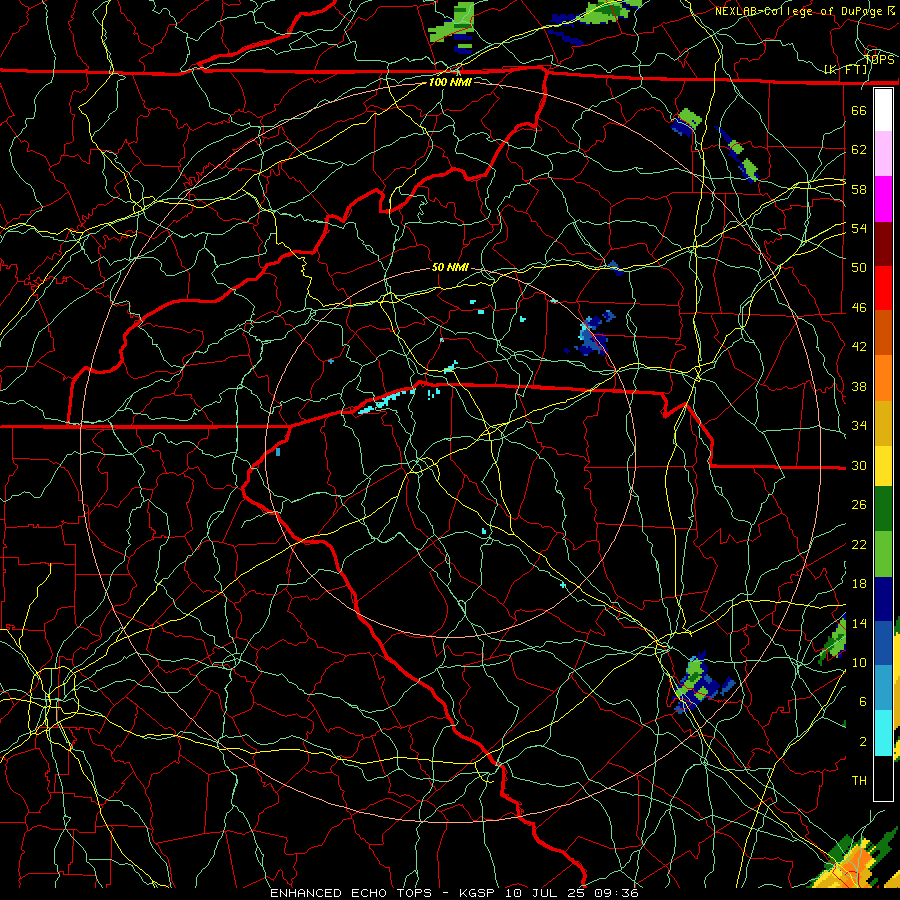Image resolution: width=900 pixels, height=900 pixels.
Task: Click the '62' scale label
Action: (x=859, y=150)
